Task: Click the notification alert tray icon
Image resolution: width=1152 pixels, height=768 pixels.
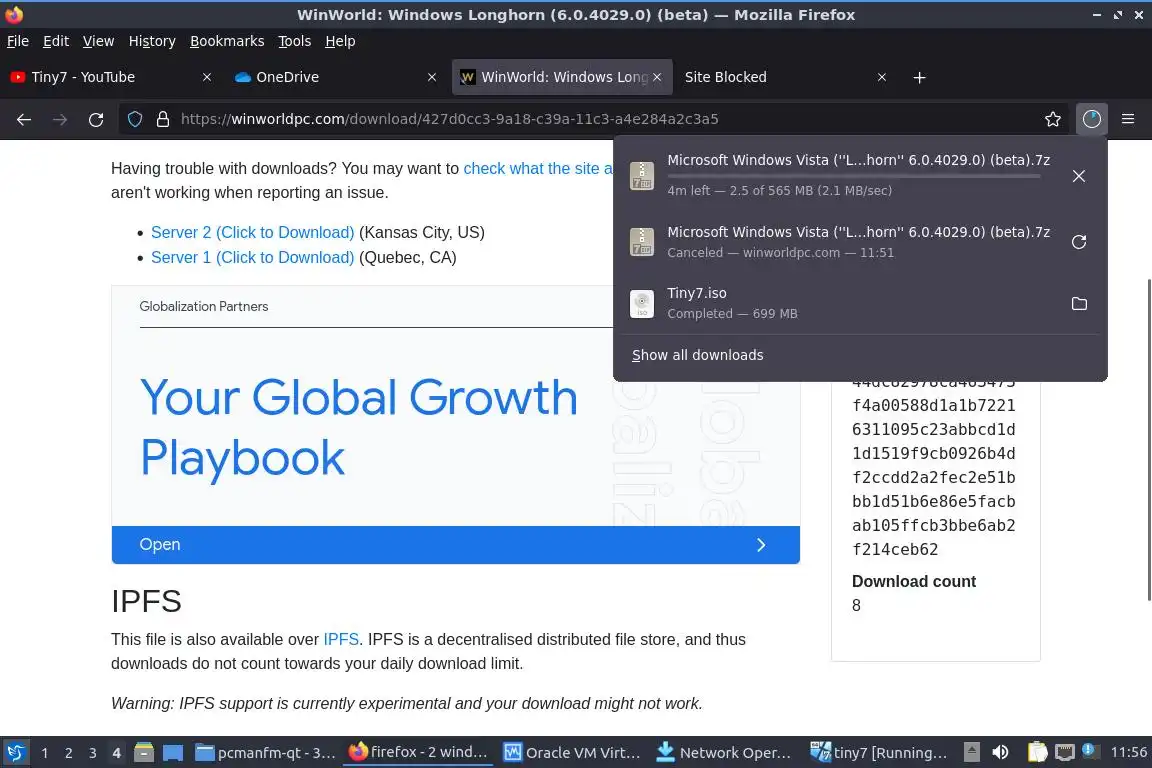Action: pos(1091,750)
